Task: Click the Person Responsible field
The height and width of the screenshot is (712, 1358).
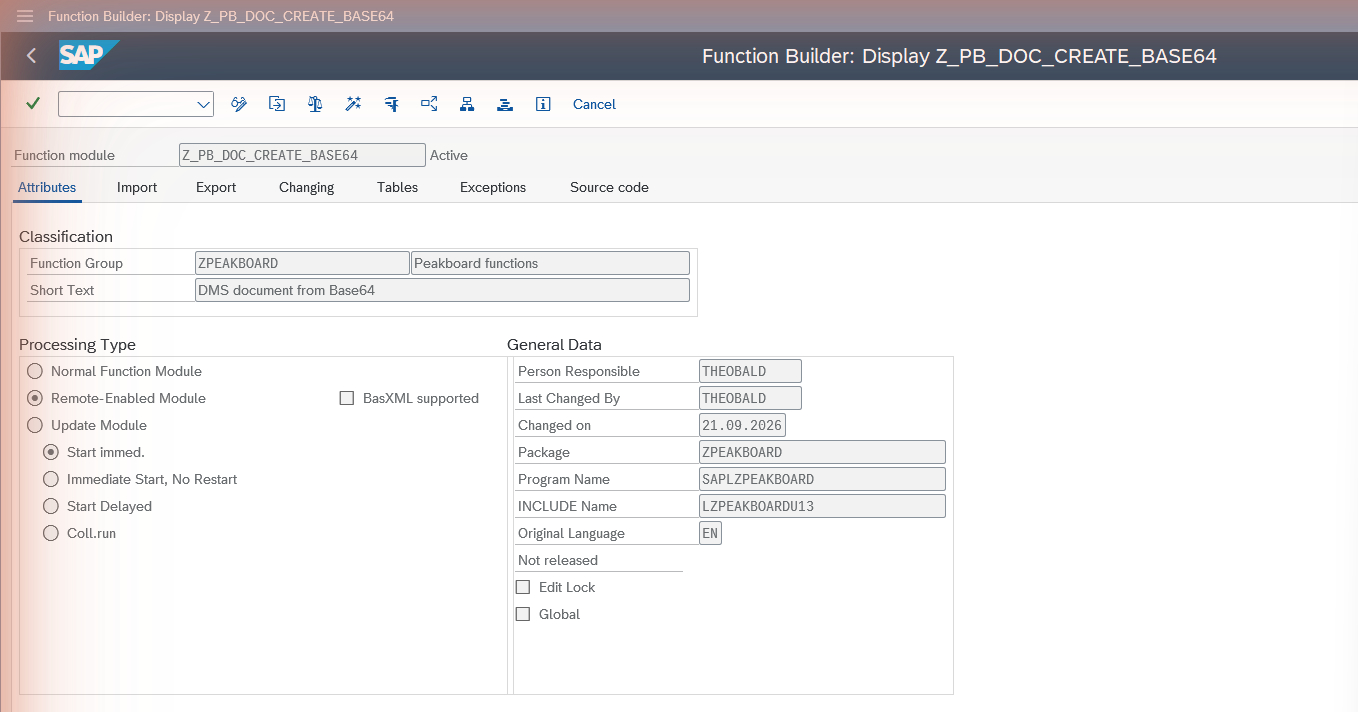Action: (750, 371)
